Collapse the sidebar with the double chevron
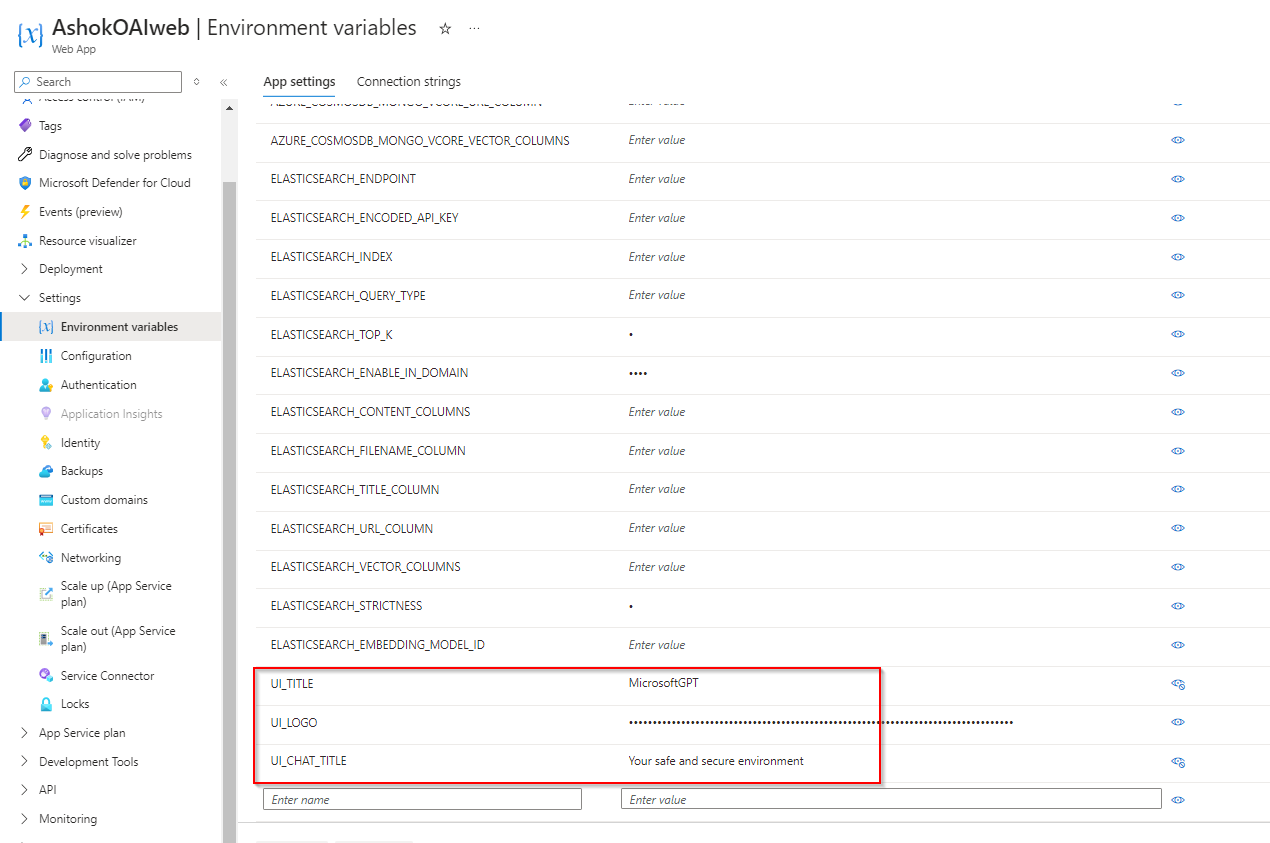1270x843 pixels. [223, 82]
